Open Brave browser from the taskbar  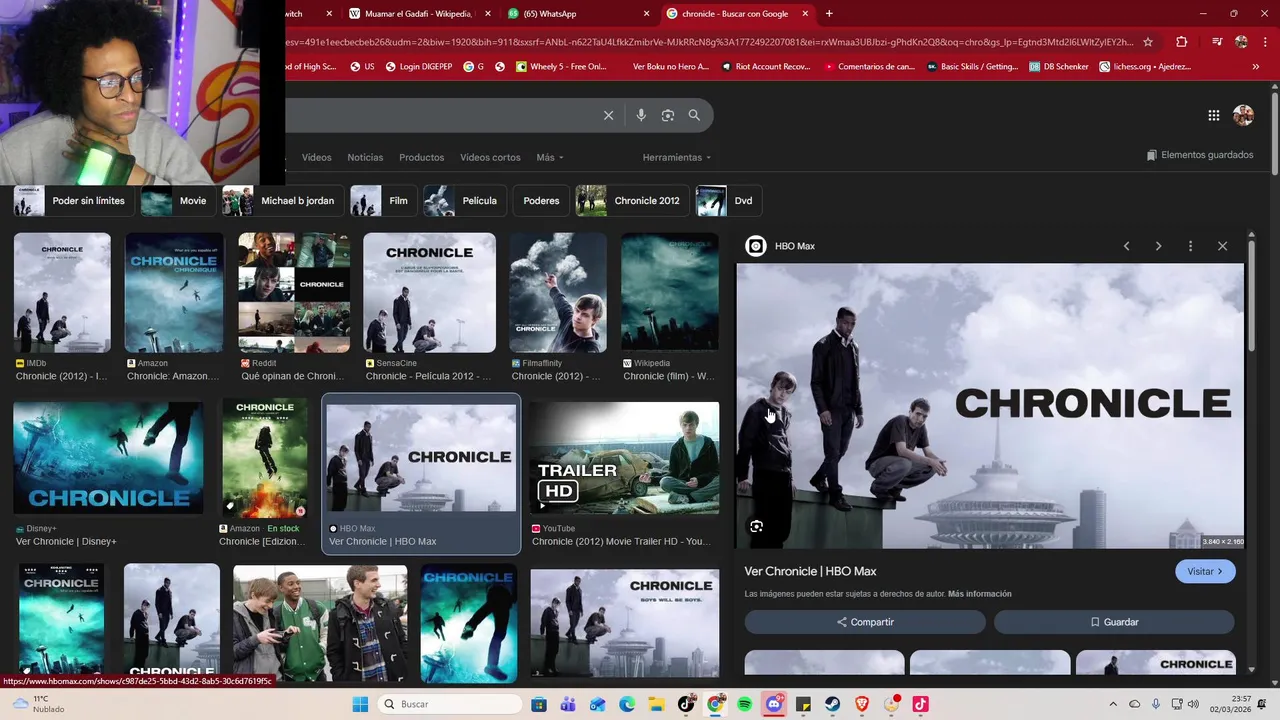click(x=861, y=704)
